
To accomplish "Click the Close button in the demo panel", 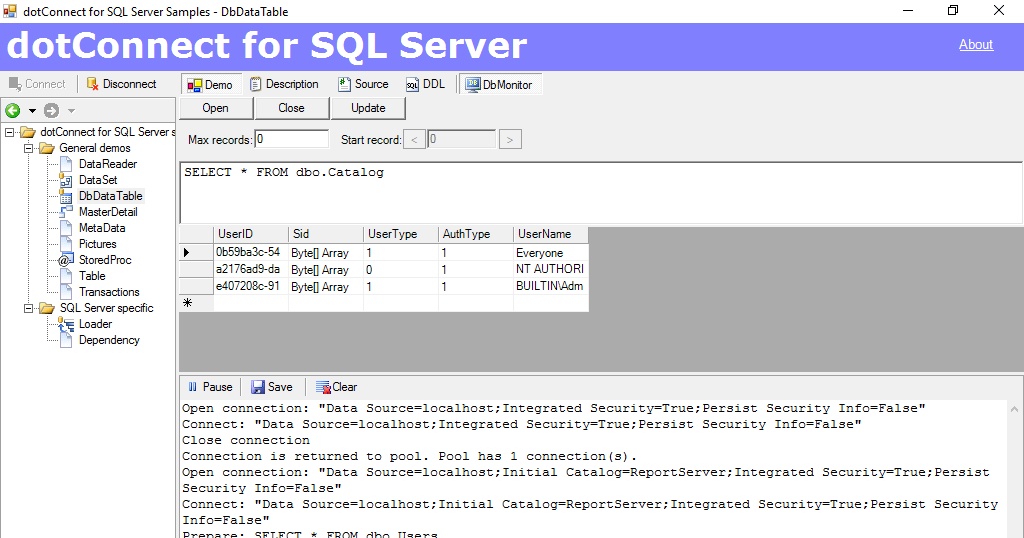I will click(291, 108).
